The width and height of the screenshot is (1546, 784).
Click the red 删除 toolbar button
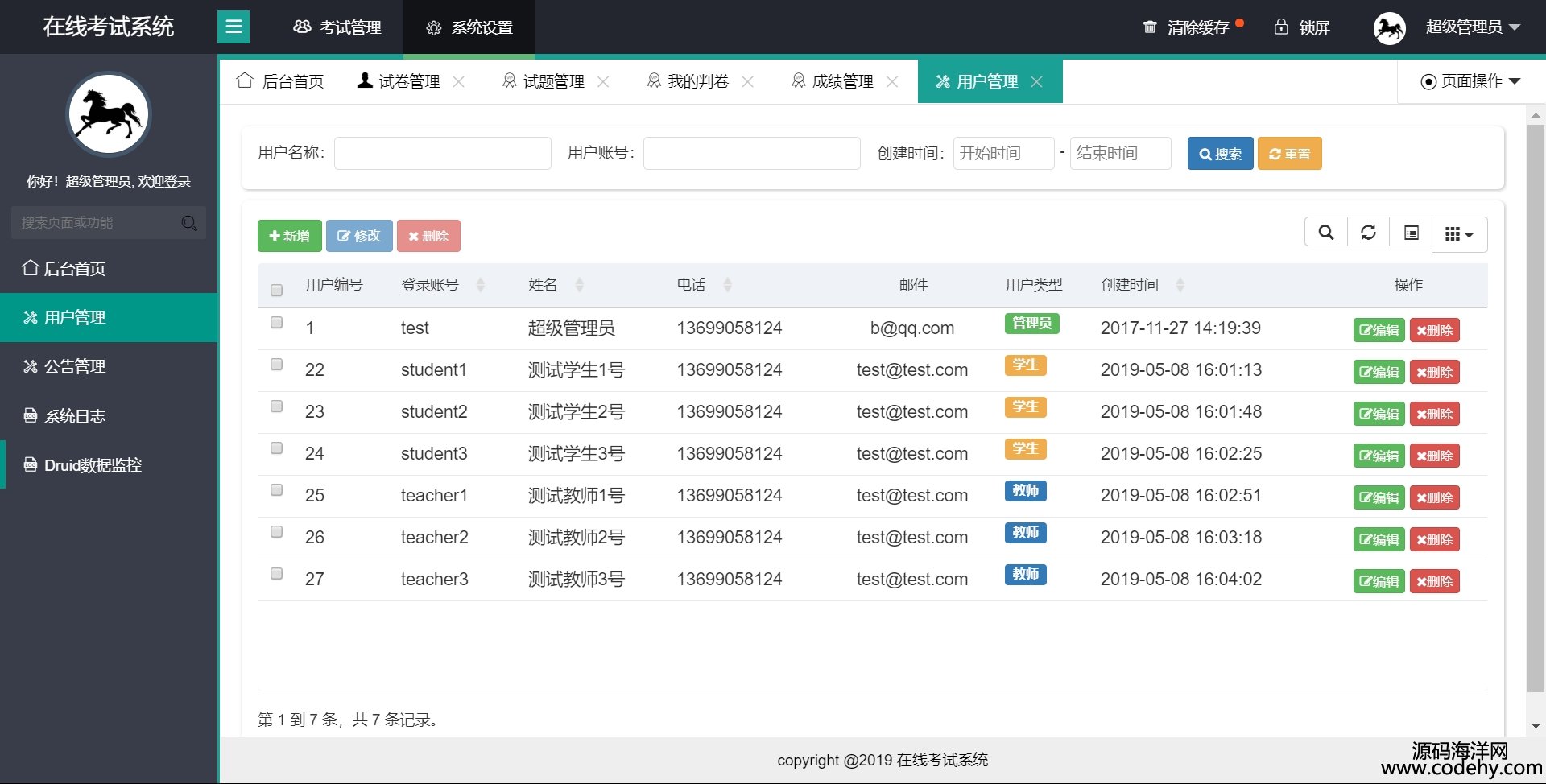click(428, 236)
